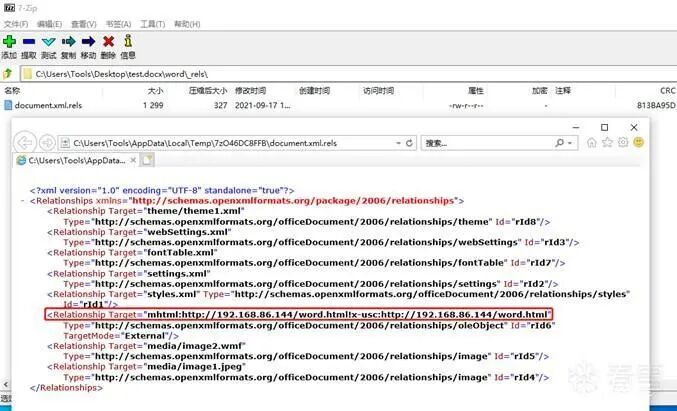Image resolution: width=677 pixels, height=411 pixels.
Task: Click the blue Extract (提取) minus icon
Action: point(29,41)
